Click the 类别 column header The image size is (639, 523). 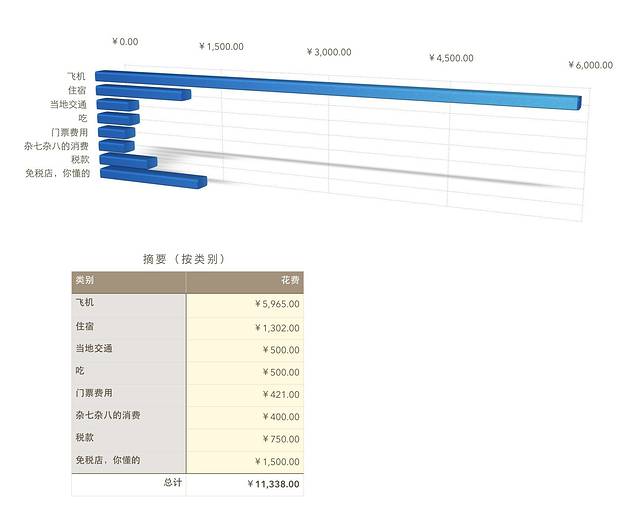click(128, 281)
